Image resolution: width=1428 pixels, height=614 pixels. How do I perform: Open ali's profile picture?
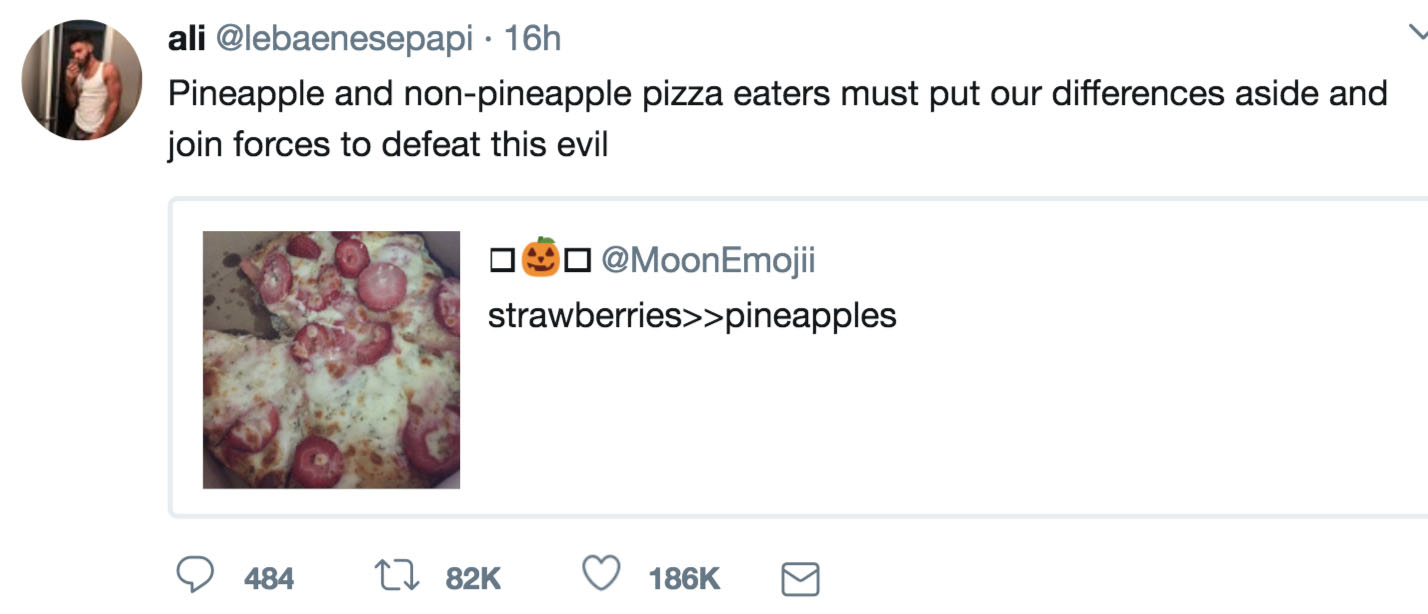81,80
